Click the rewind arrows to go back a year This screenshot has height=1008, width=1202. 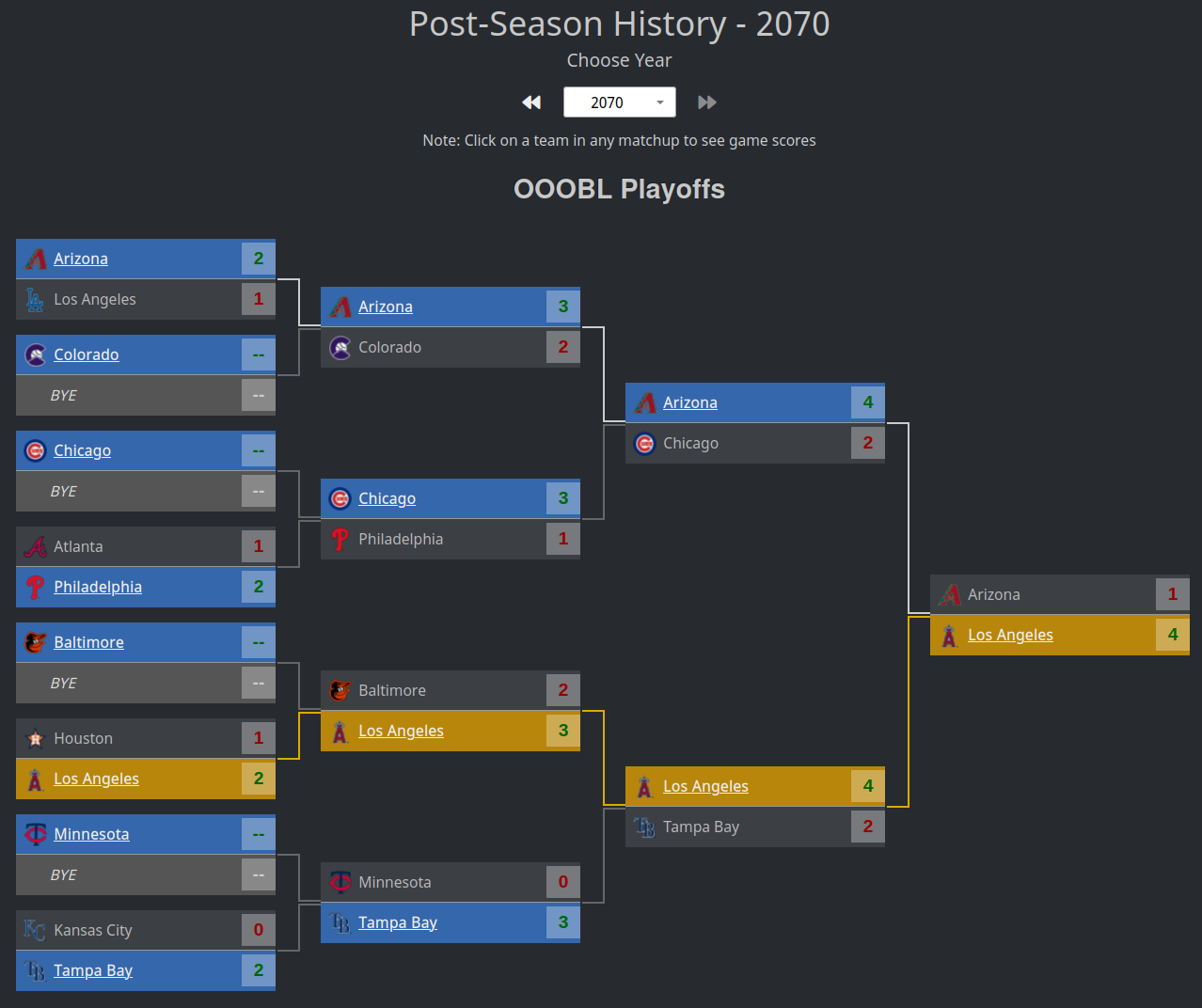coord(530,102)
